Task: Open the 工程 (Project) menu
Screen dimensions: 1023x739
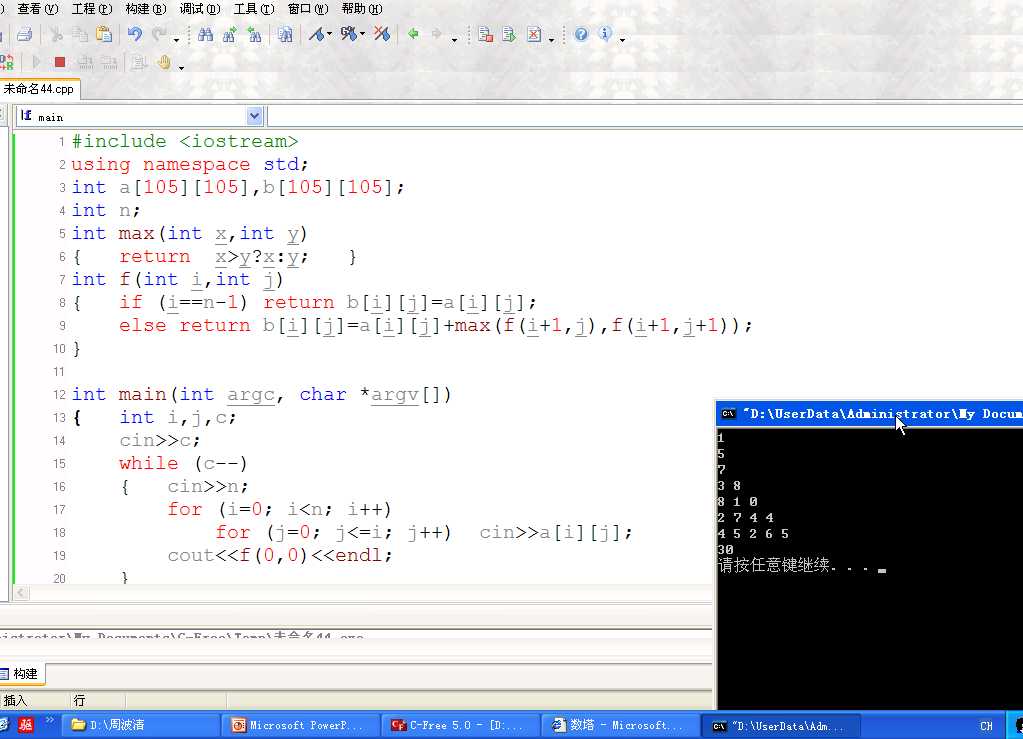Action: pos(91,9)
